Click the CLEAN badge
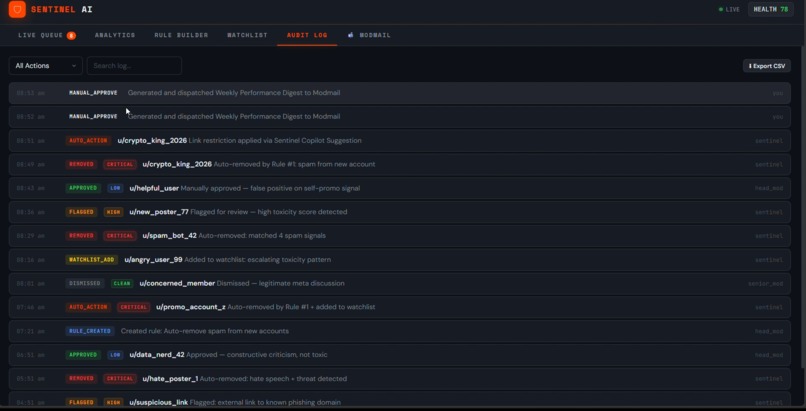 tap(122, 283)
